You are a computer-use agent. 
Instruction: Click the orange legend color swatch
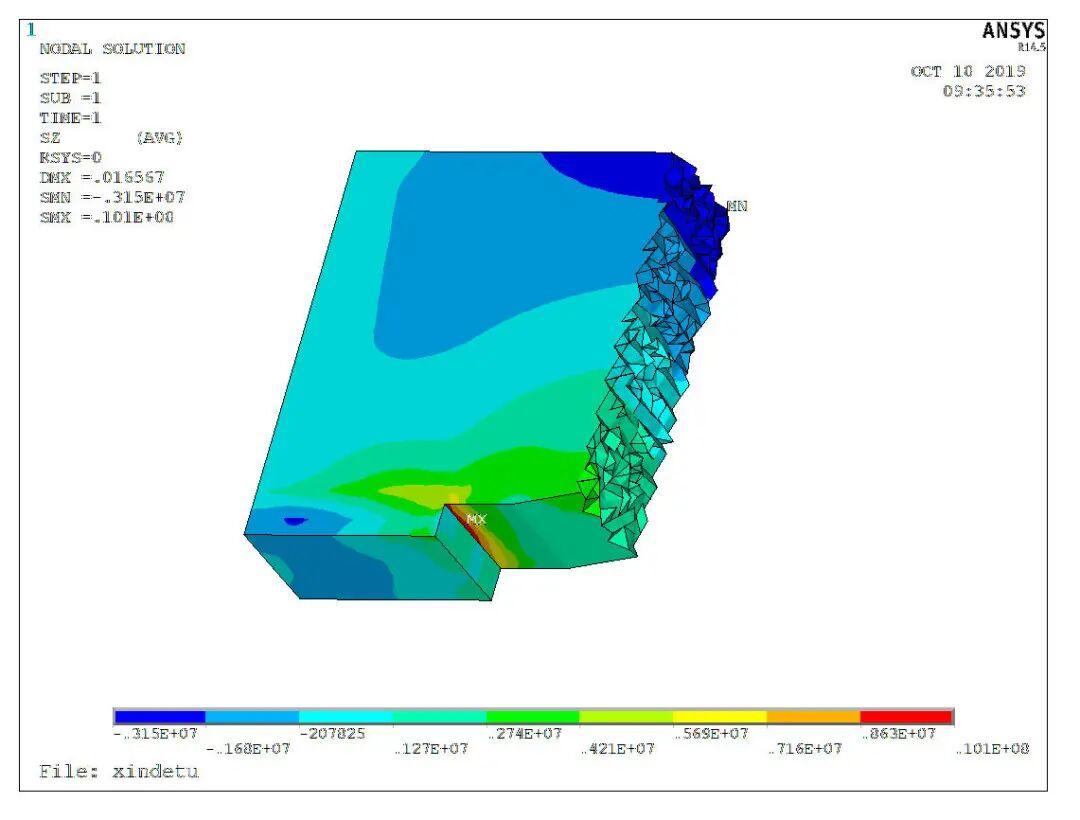813,717
